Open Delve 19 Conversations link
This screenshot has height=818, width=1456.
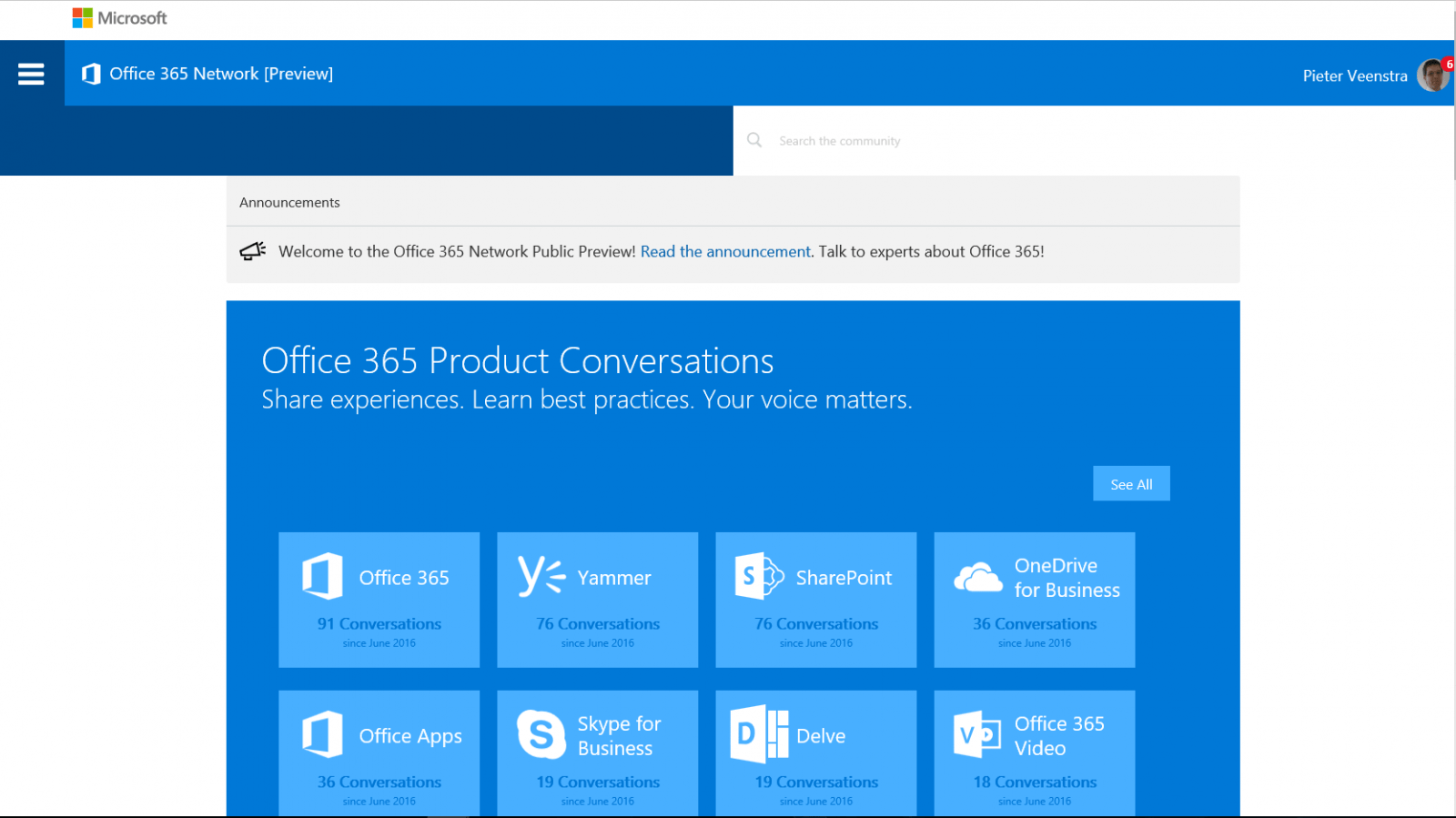[816, 782]
